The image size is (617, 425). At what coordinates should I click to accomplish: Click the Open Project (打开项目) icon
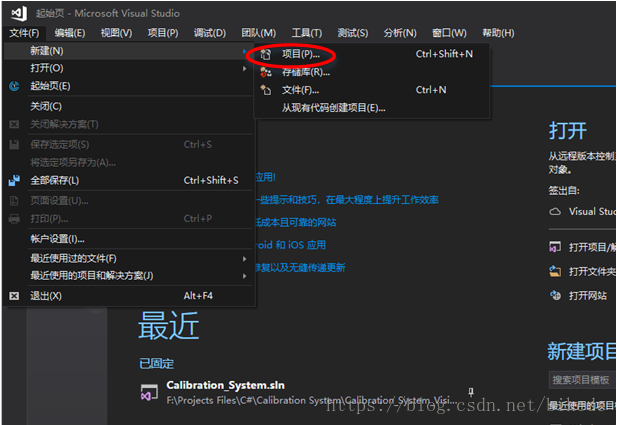click(555, 247)
